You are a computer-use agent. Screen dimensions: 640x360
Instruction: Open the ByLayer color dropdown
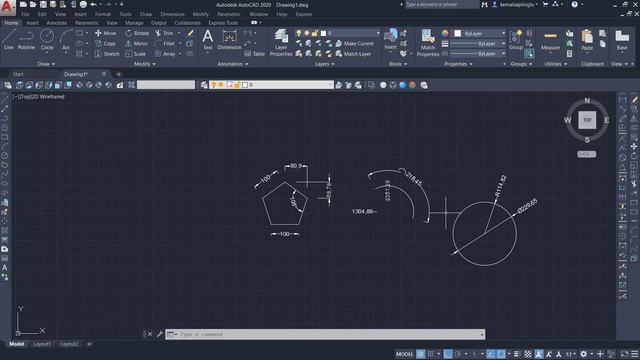(503, 33)
